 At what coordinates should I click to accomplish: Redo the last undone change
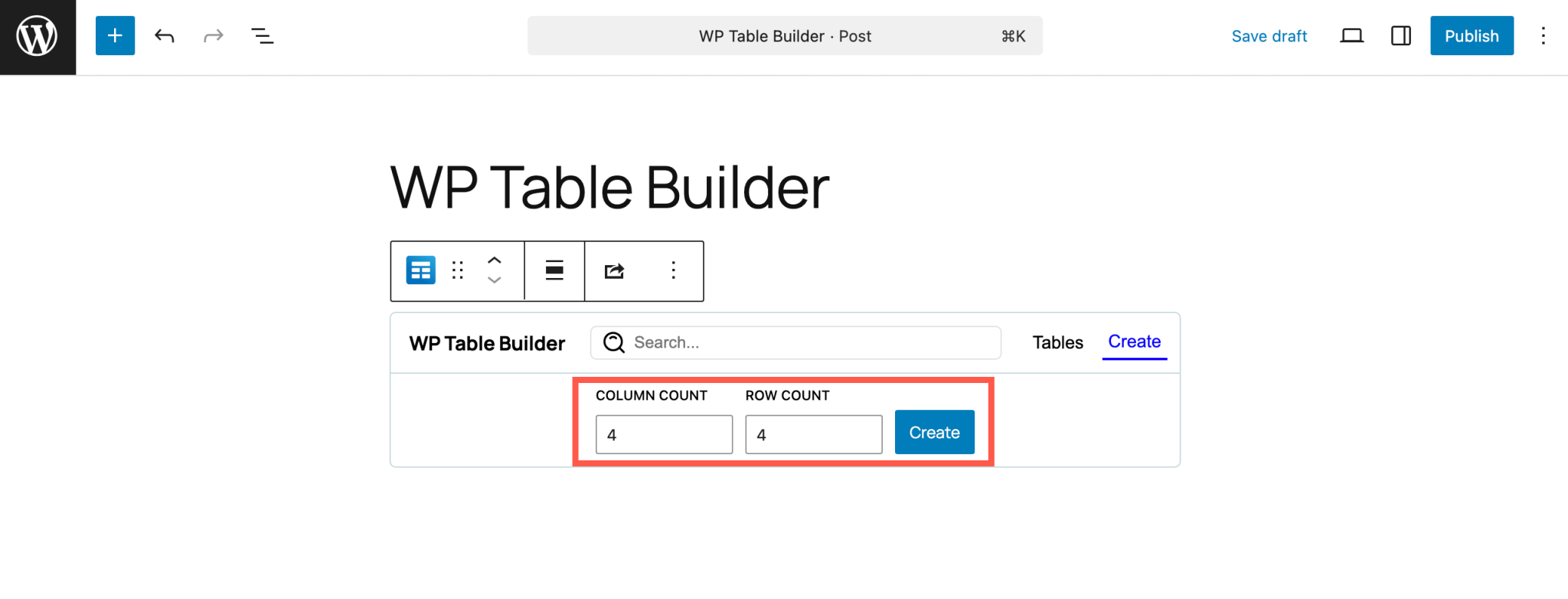(x=214, y=36)
